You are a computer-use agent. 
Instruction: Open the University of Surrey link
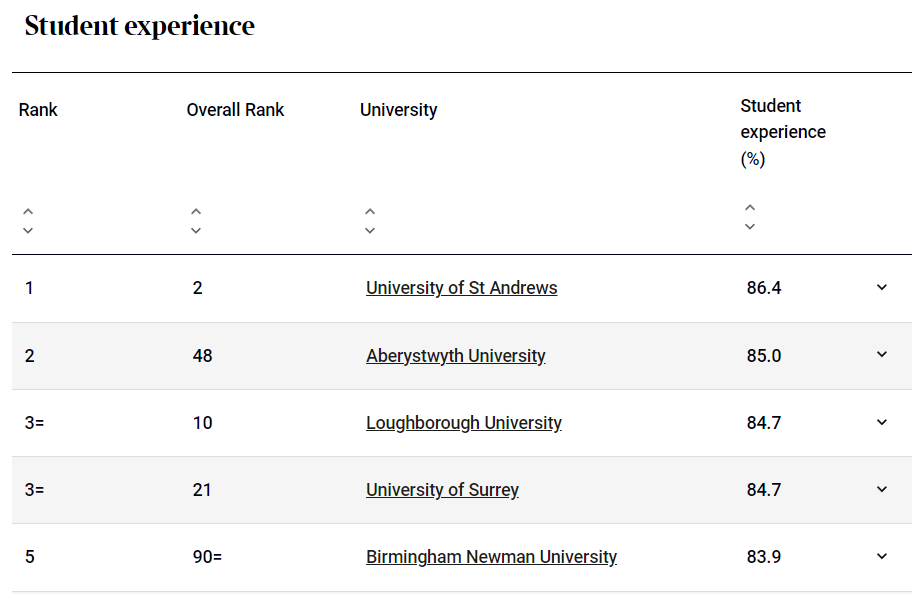[442, 490]
